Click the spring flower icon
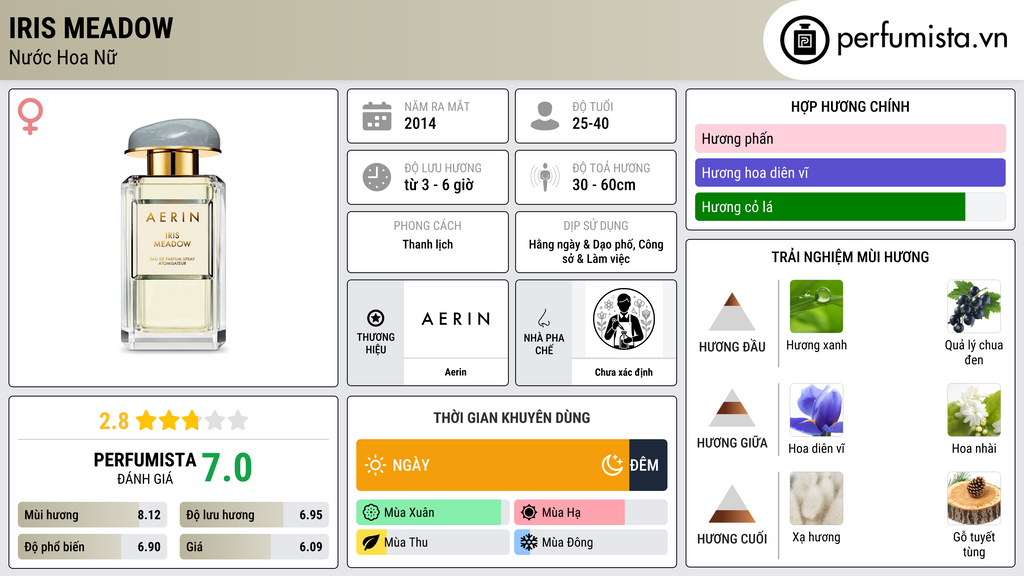Screen dimensions: 1024x576 point(371,513)
